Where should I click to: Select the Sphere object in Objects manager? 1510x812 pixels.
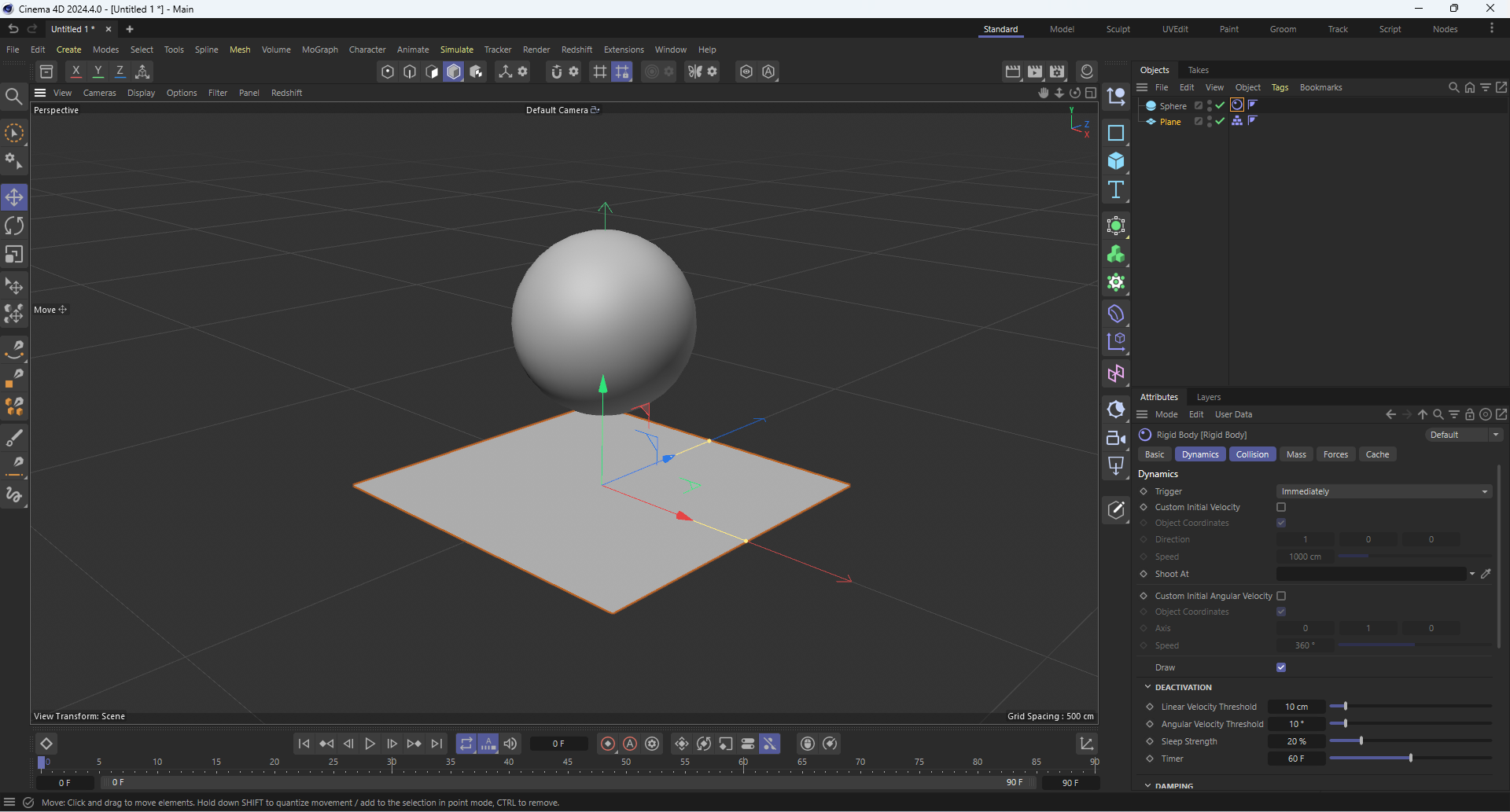[x=1173, y=106]
